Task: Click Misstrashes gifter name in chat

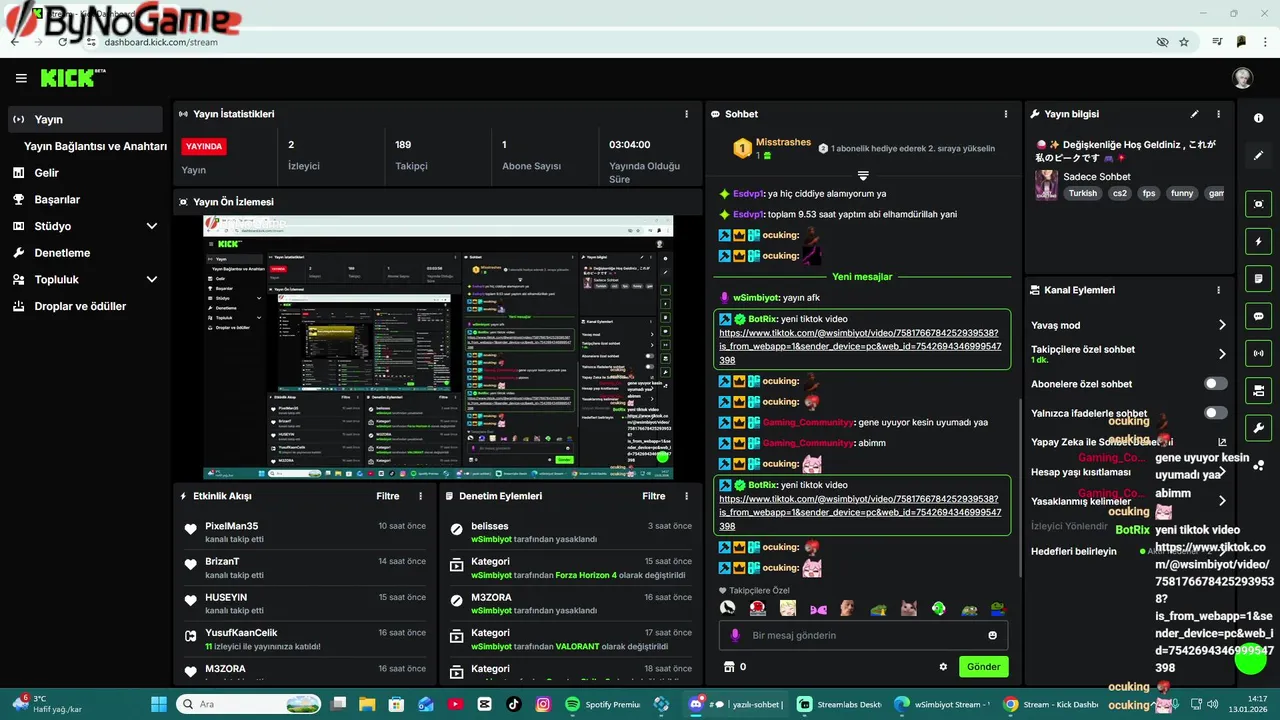Action: point(783,142)
